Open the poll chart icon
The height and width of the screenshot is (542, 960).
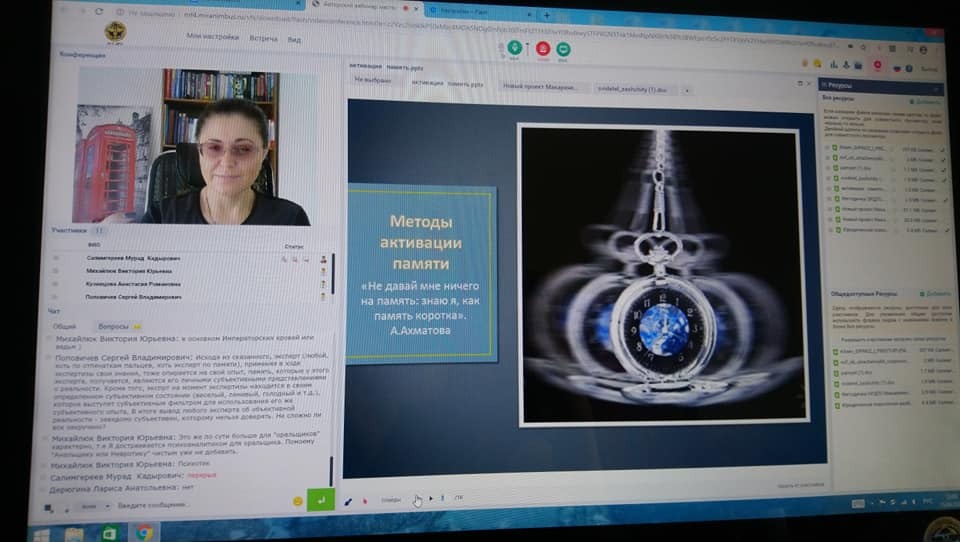(834, 64)
